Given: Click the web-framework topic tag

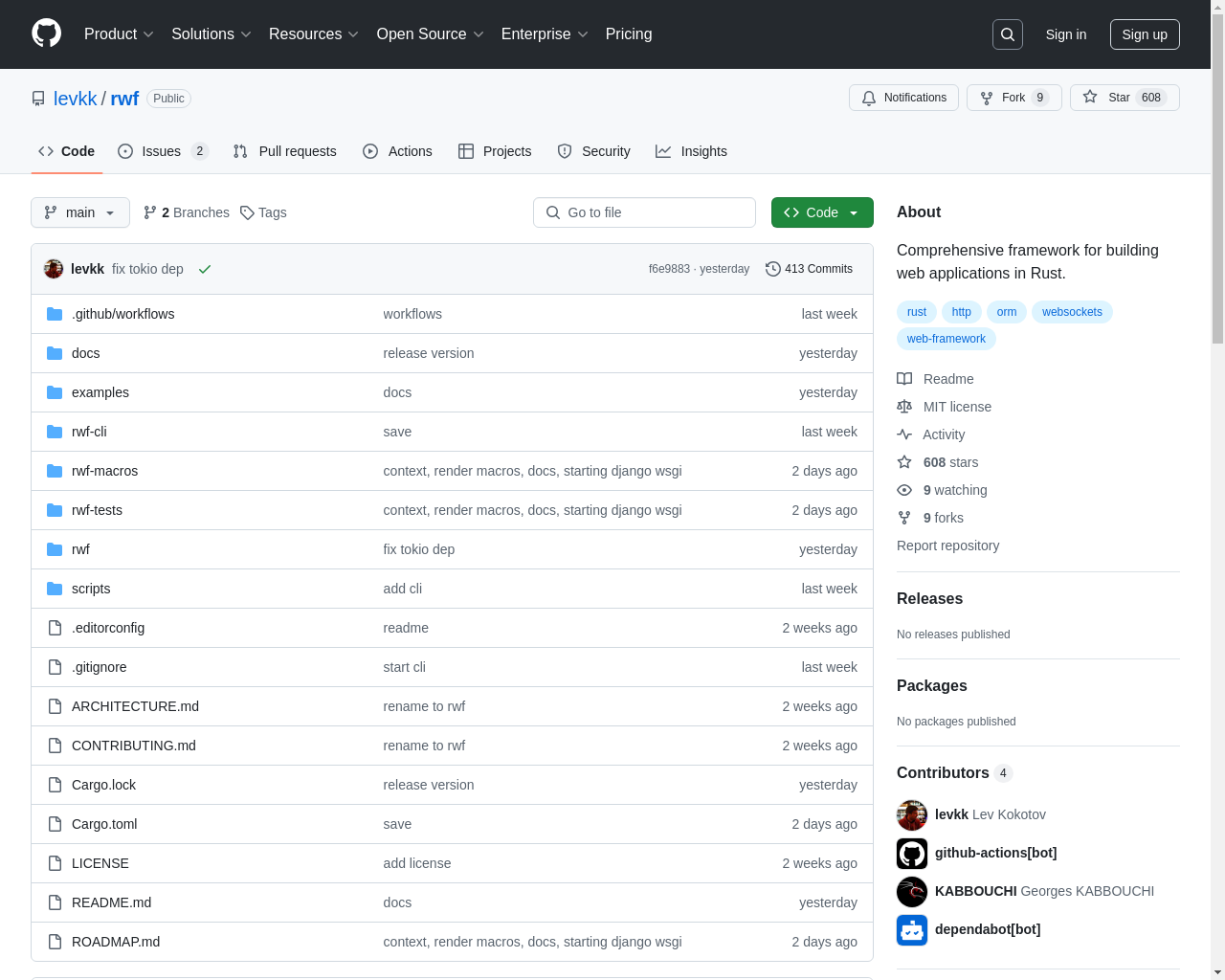Looking at the screenshot, I should [947, 339].
